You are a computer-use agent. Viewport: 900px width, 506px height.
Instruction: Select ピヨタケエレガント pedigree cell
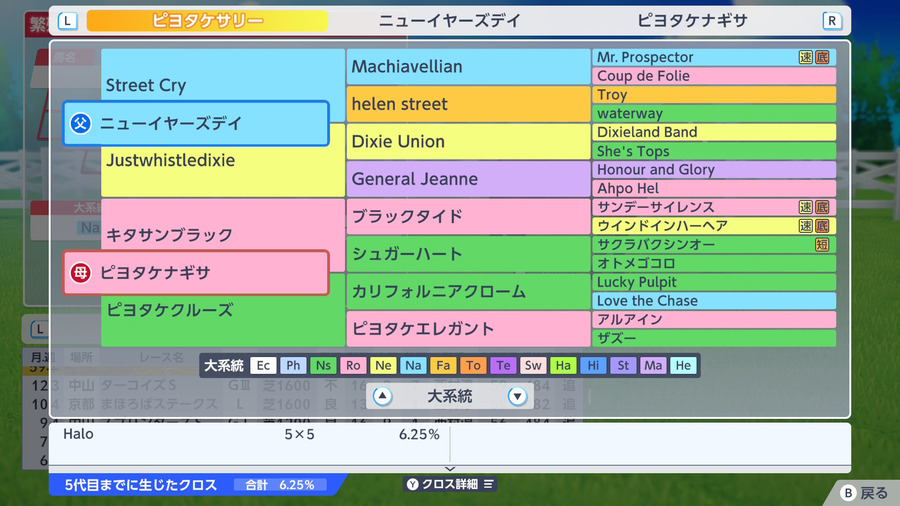click(468, 329)
